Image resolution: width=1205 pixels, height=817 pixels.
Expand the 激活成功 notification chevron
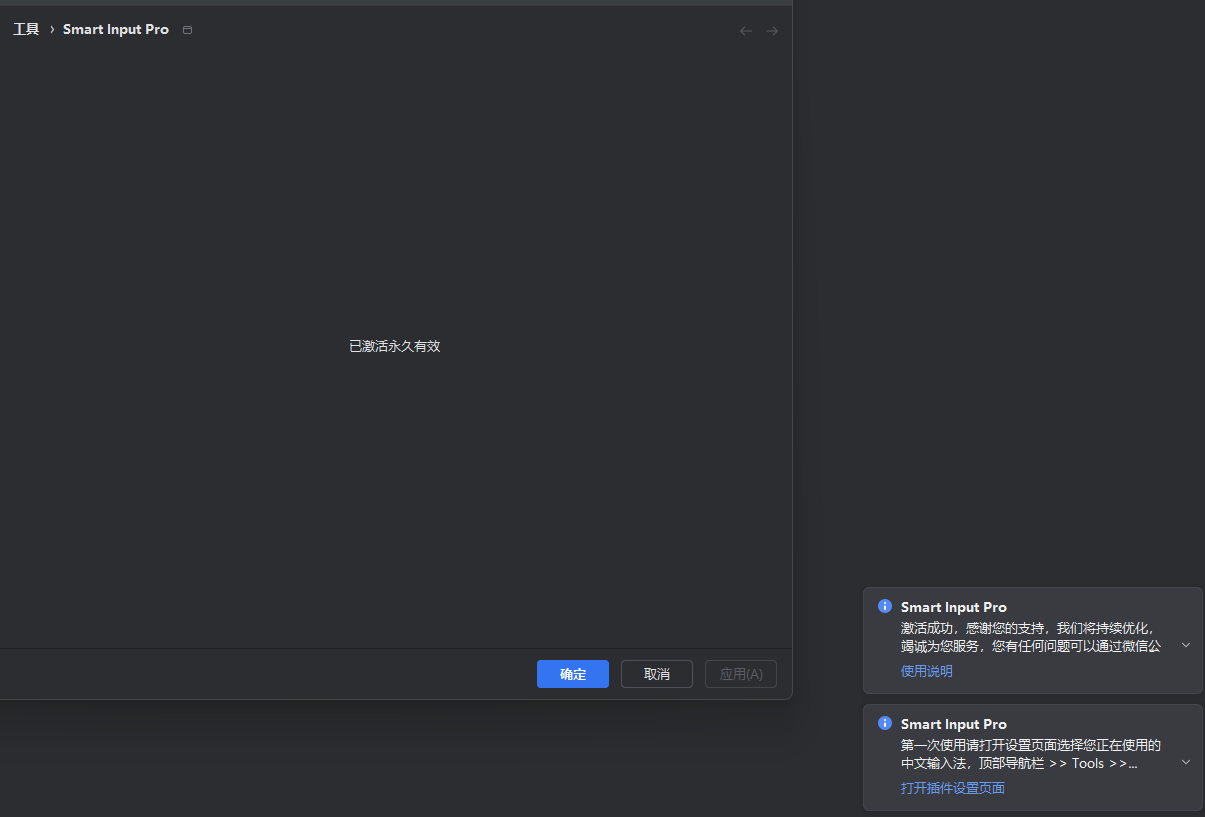[1186, 645]
